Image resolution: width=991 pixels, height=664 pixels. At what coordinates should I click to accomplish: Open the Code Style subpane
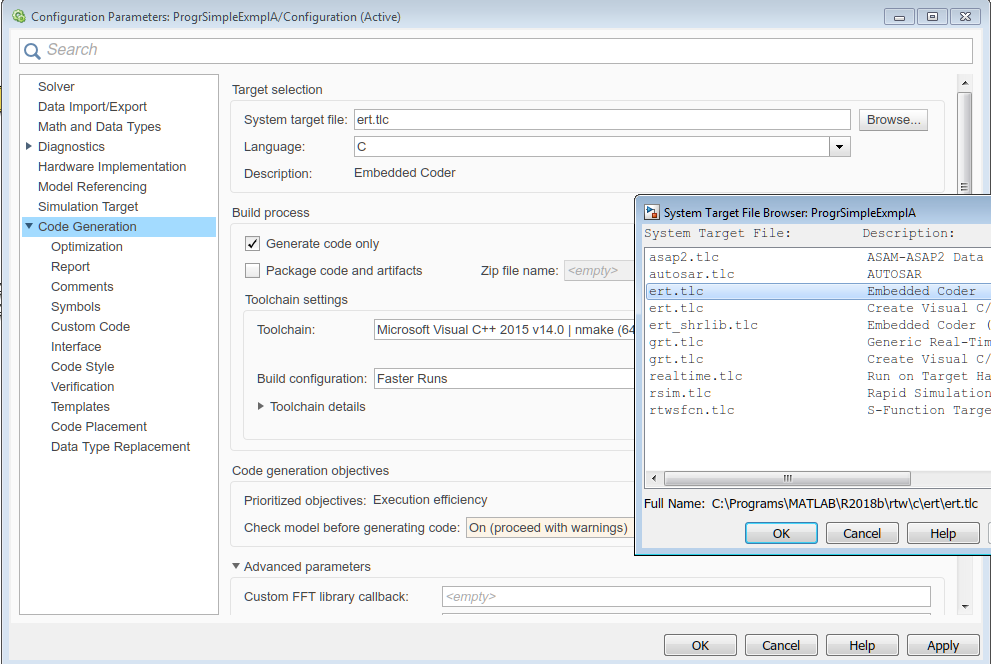(83, 367)
